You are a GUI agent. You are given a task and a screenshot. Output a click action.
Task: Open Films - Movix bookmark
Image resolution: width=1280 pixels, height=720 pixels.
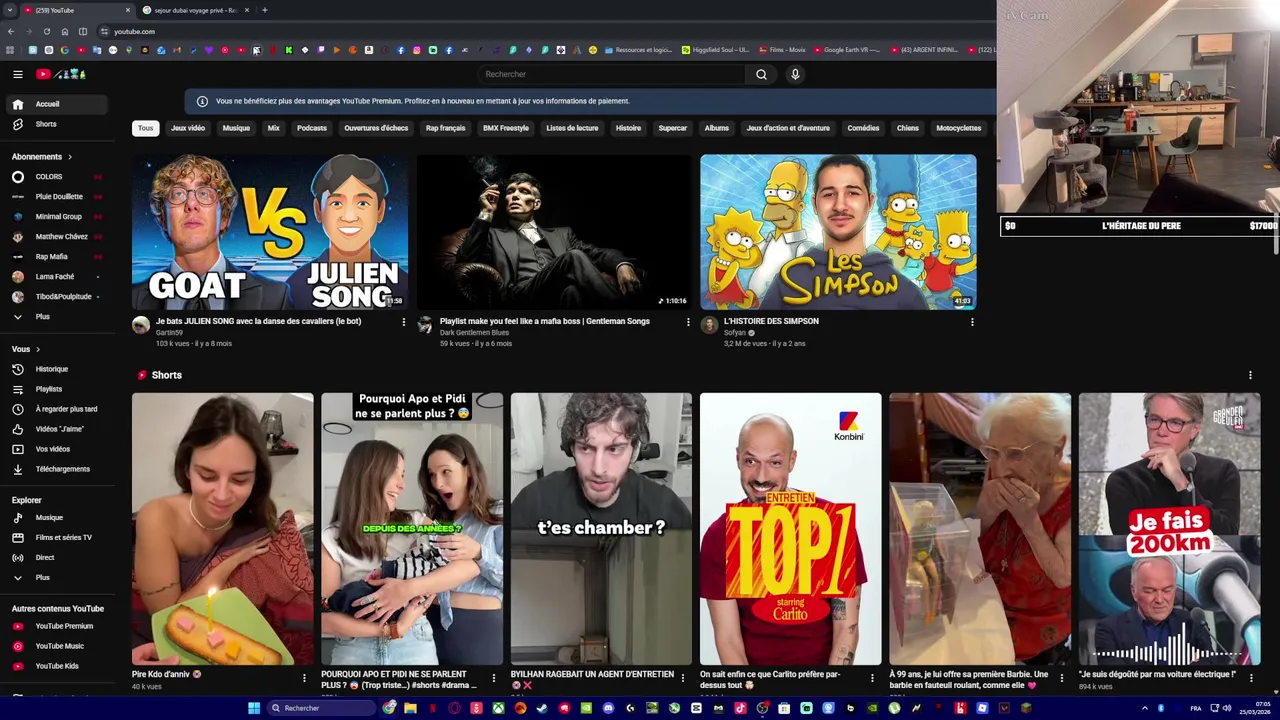coord(782,50)
